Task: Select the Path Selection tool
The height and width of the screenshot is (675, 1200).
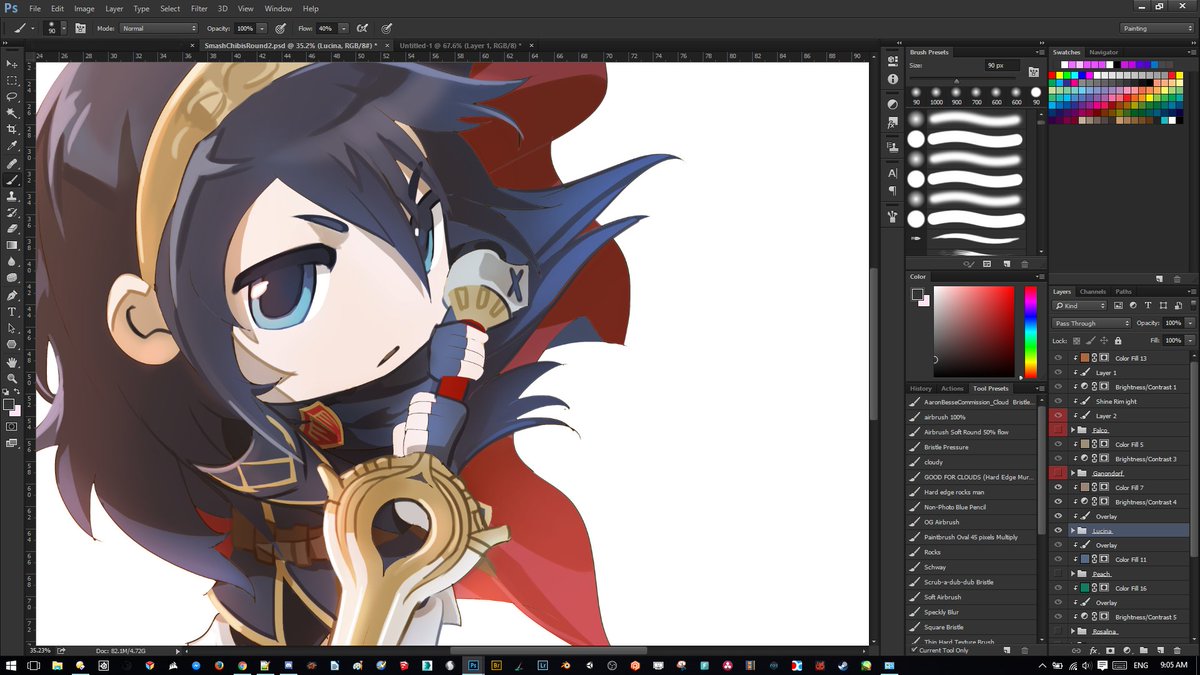Action: [x=12, y=328]
